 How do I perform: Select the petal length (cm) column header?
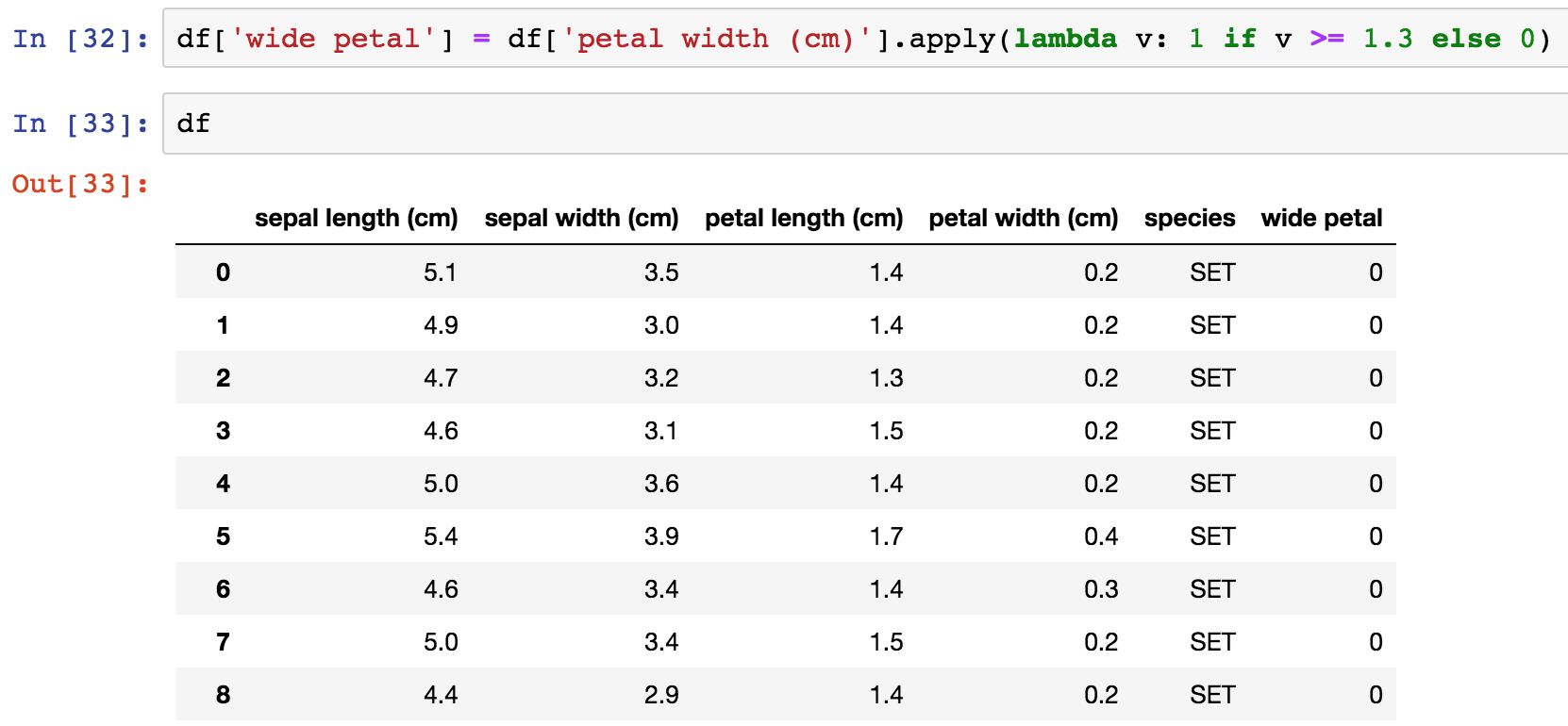pos(804,218)
